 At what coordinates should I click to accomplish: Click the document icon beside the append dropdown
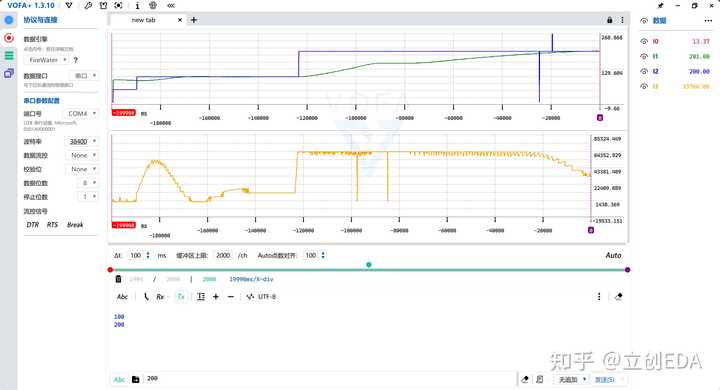[x=540, y=379]
